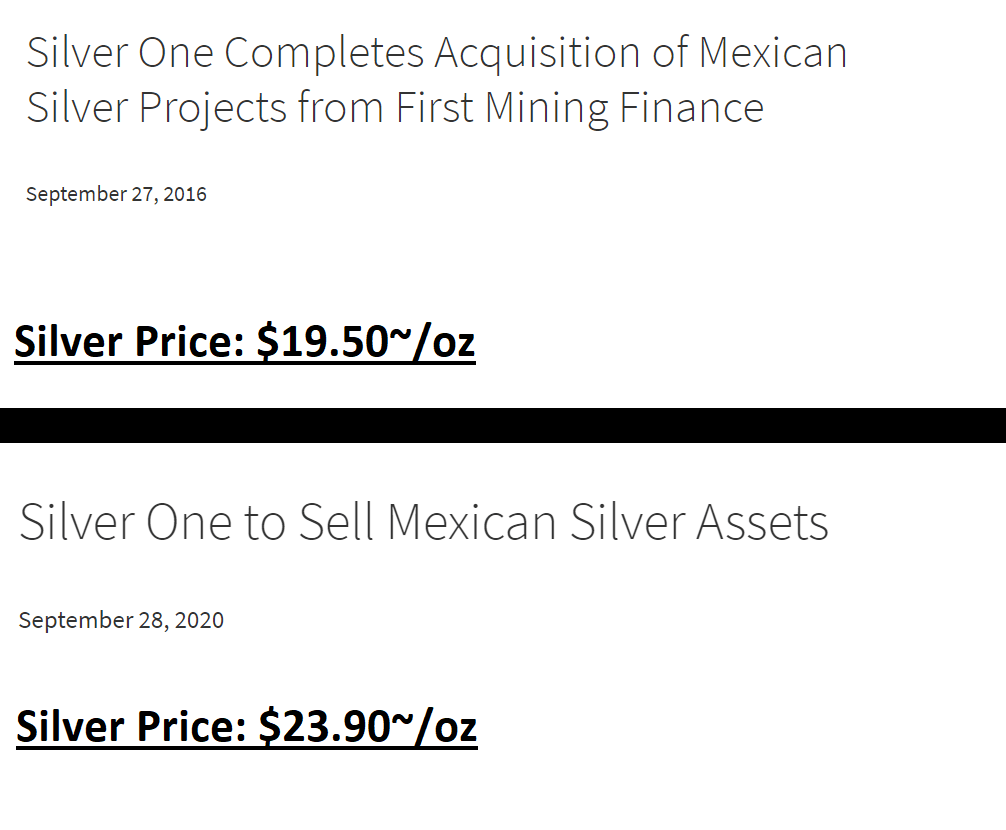Click the '/oz' unit after $23.90
Viewport: 1006px width, 830px height.
point(445,727)
